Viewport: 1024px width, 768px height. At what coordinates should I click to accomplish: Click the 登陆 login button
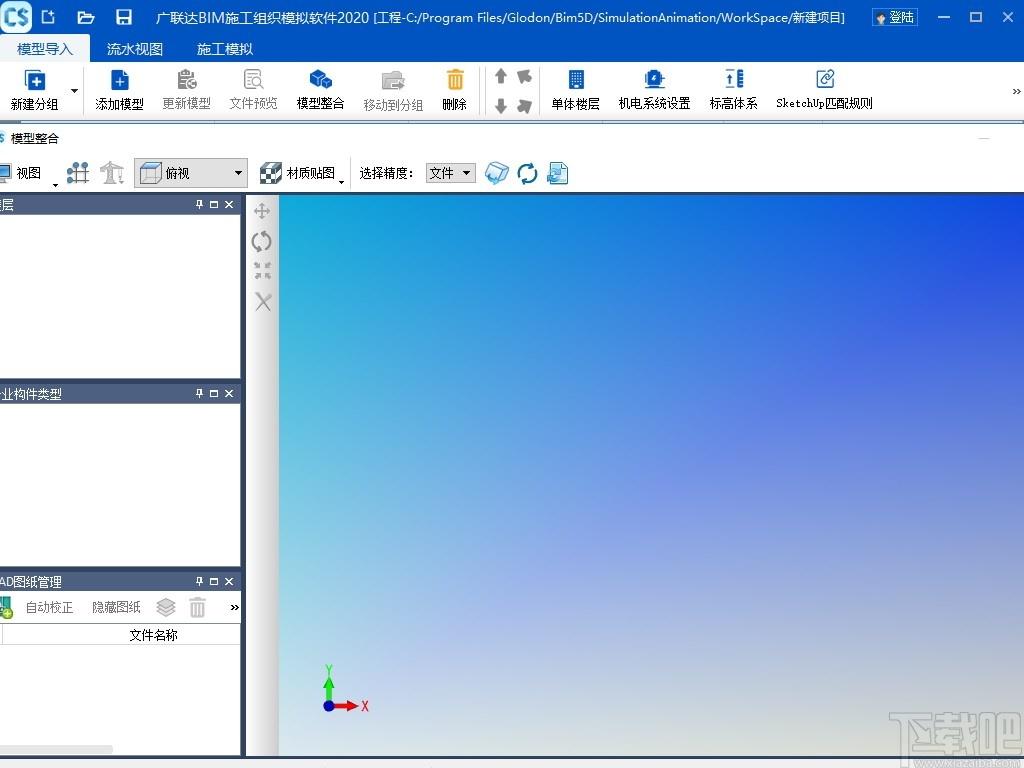pos(895,17)
